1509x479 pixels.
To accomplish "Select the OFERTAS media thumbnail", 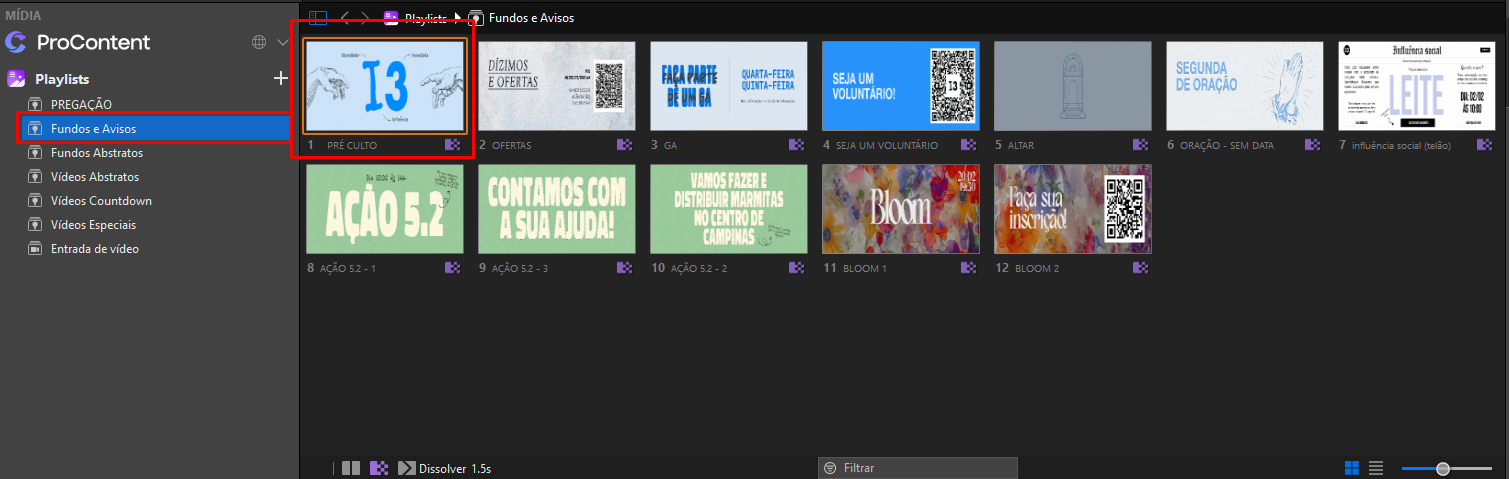I will [x=557, y=86].
